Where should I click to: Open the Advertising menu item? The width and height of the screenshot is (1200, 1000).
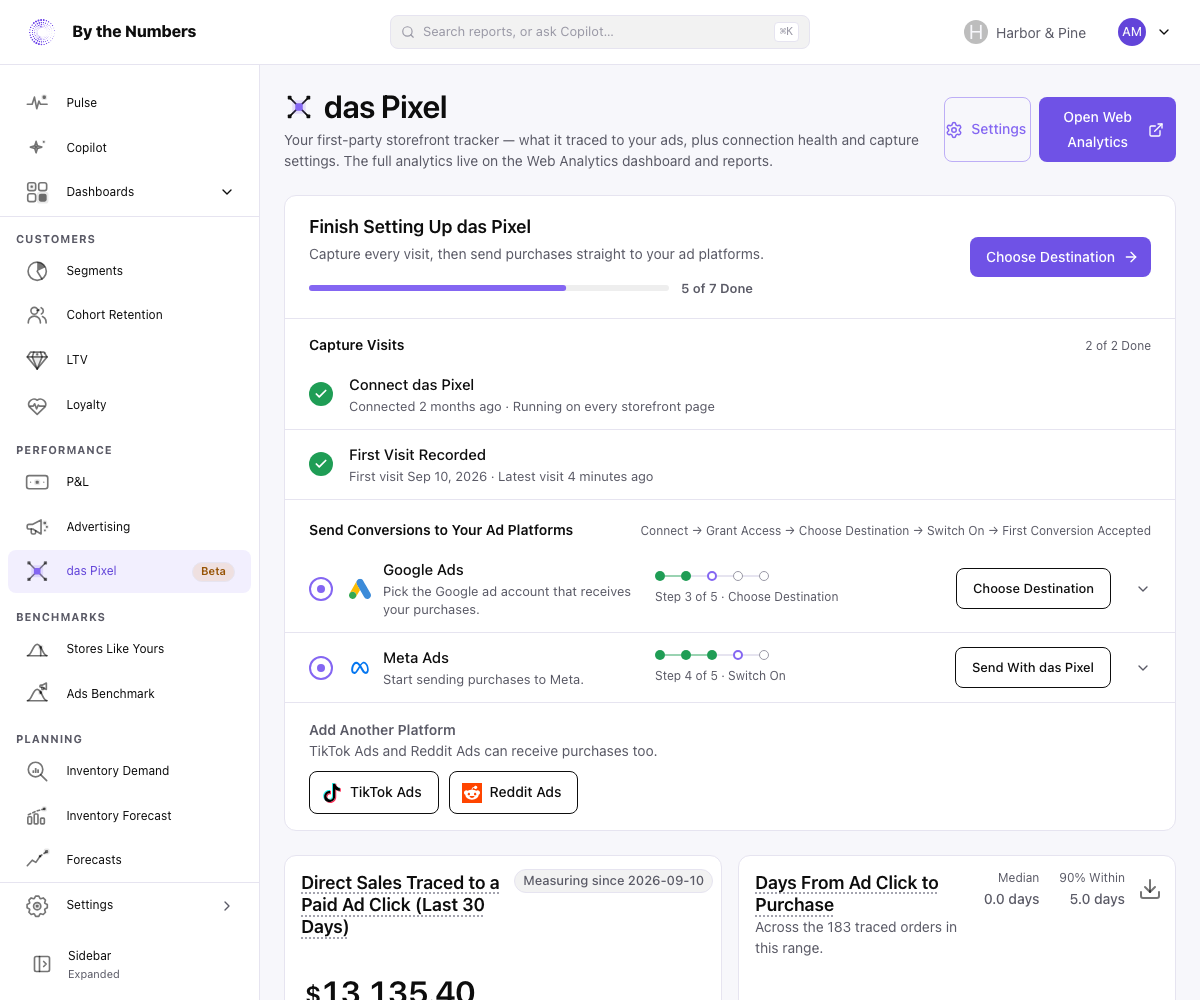pos(130,527)
